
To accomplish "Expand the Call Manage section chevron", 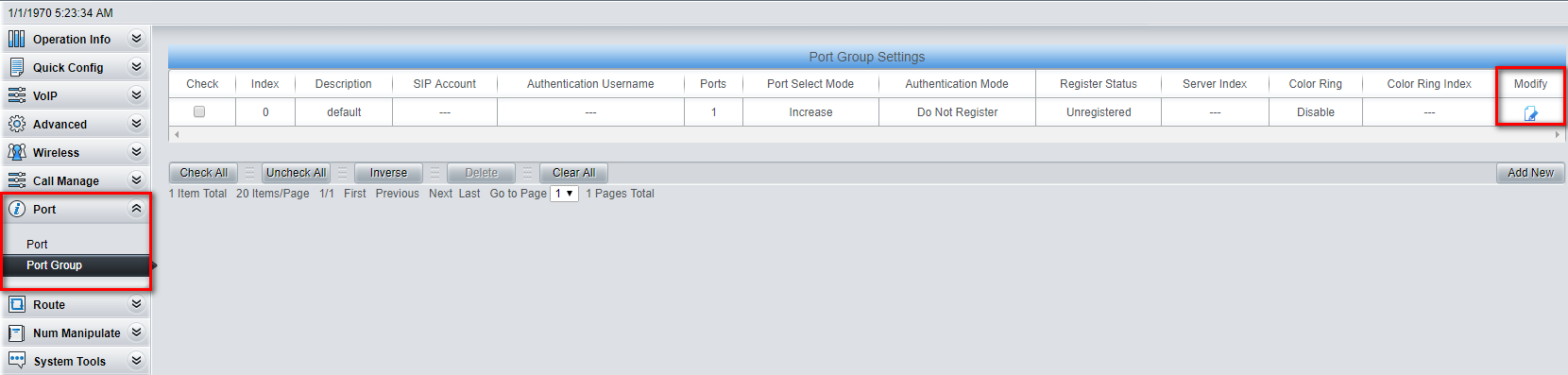I will tap(136, 180).
